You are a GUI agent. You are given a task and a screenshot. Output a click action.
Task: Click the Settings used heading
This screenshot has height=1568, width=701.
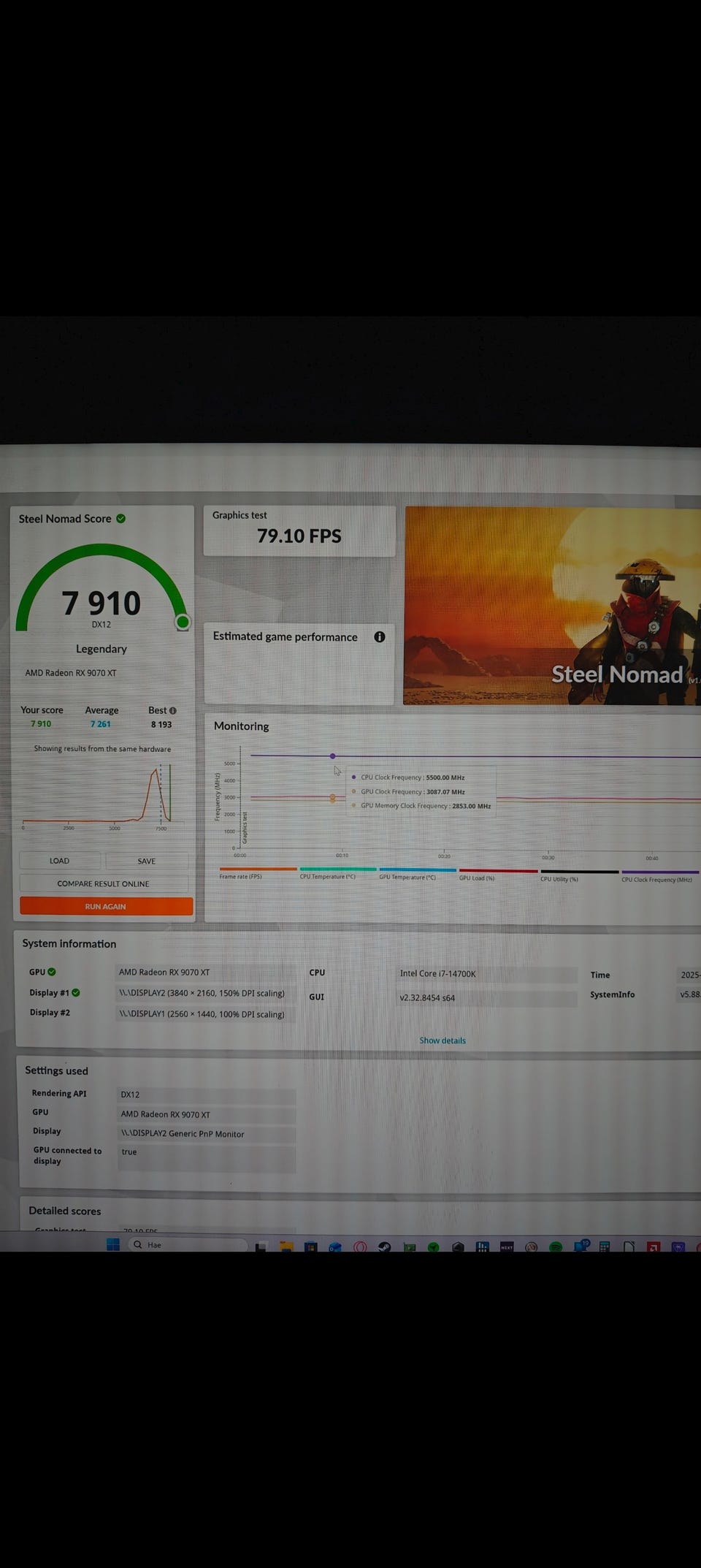56,1070
